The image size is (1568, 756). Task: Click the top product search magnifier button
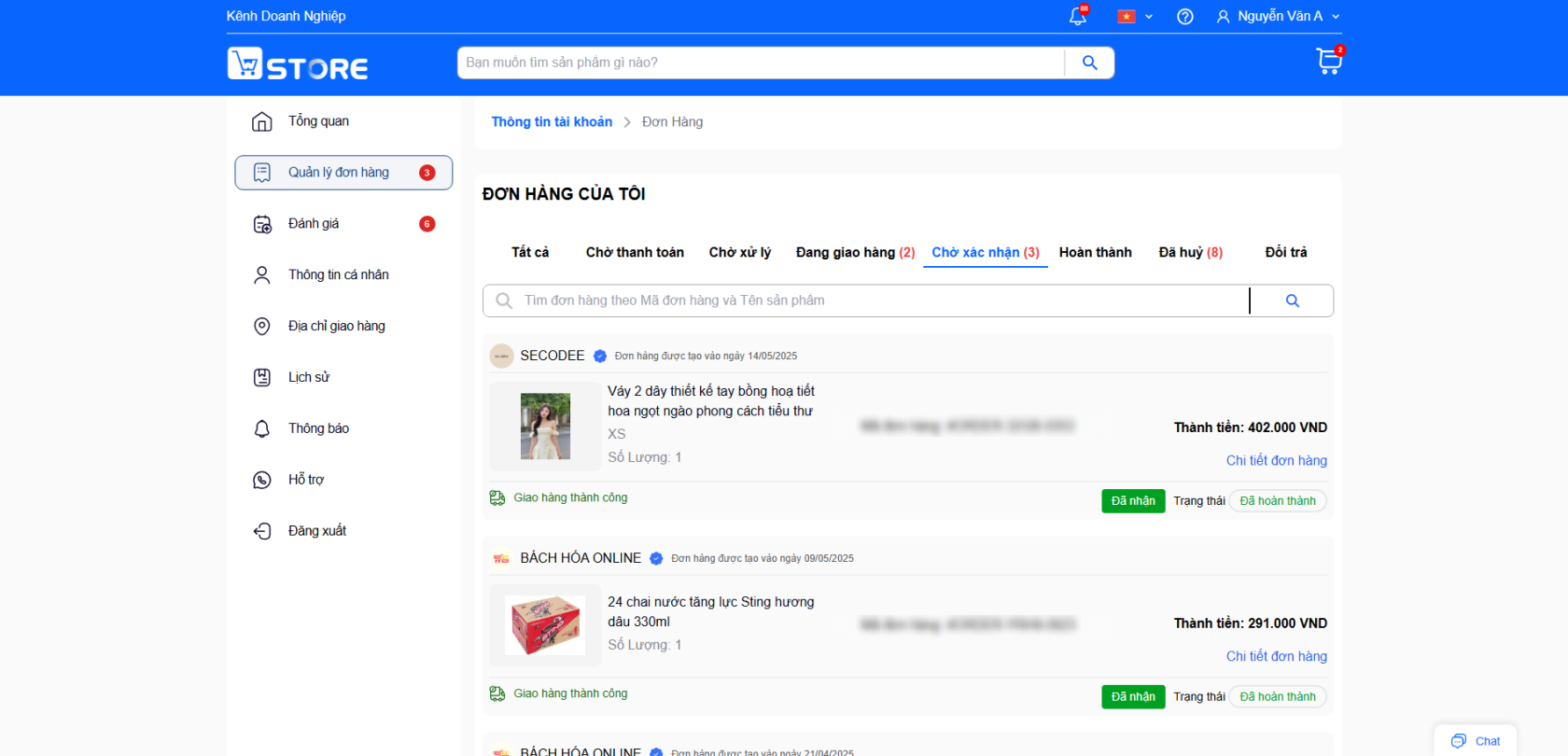pyautogui.click(x=1089, y=63)
